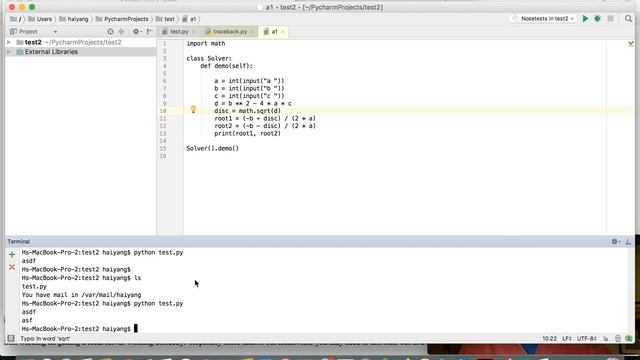Open the LF line separator selector
Viewport: 640px width, 360px height.
pos(567,338)
